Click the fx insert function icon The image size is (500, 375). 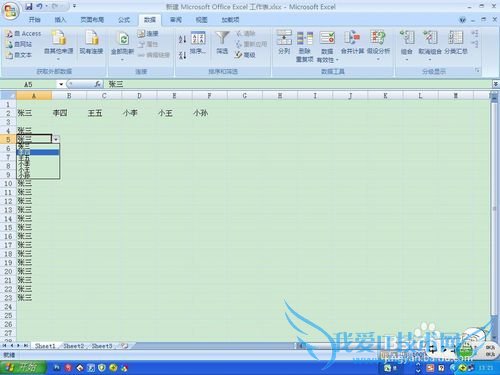point(97,84)
